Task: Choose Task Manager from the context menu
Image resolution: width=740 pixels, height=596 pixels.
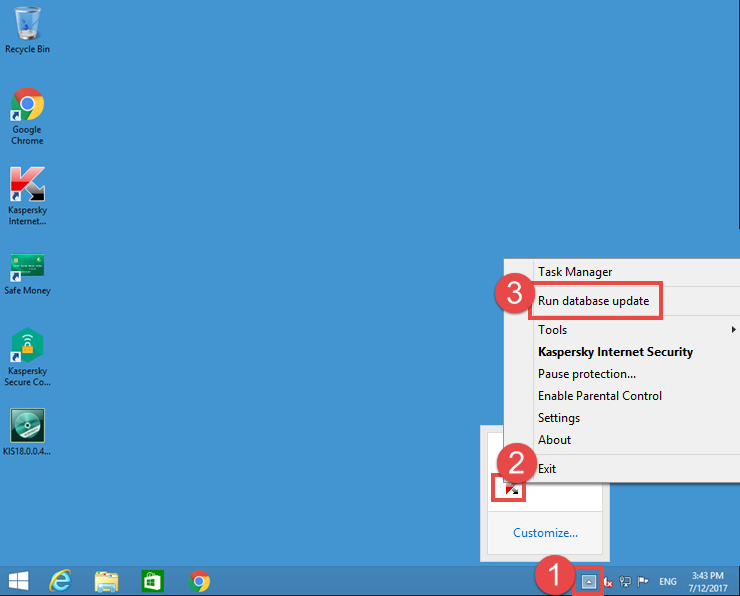Action: pyautogui.click(x=622, y=272)
